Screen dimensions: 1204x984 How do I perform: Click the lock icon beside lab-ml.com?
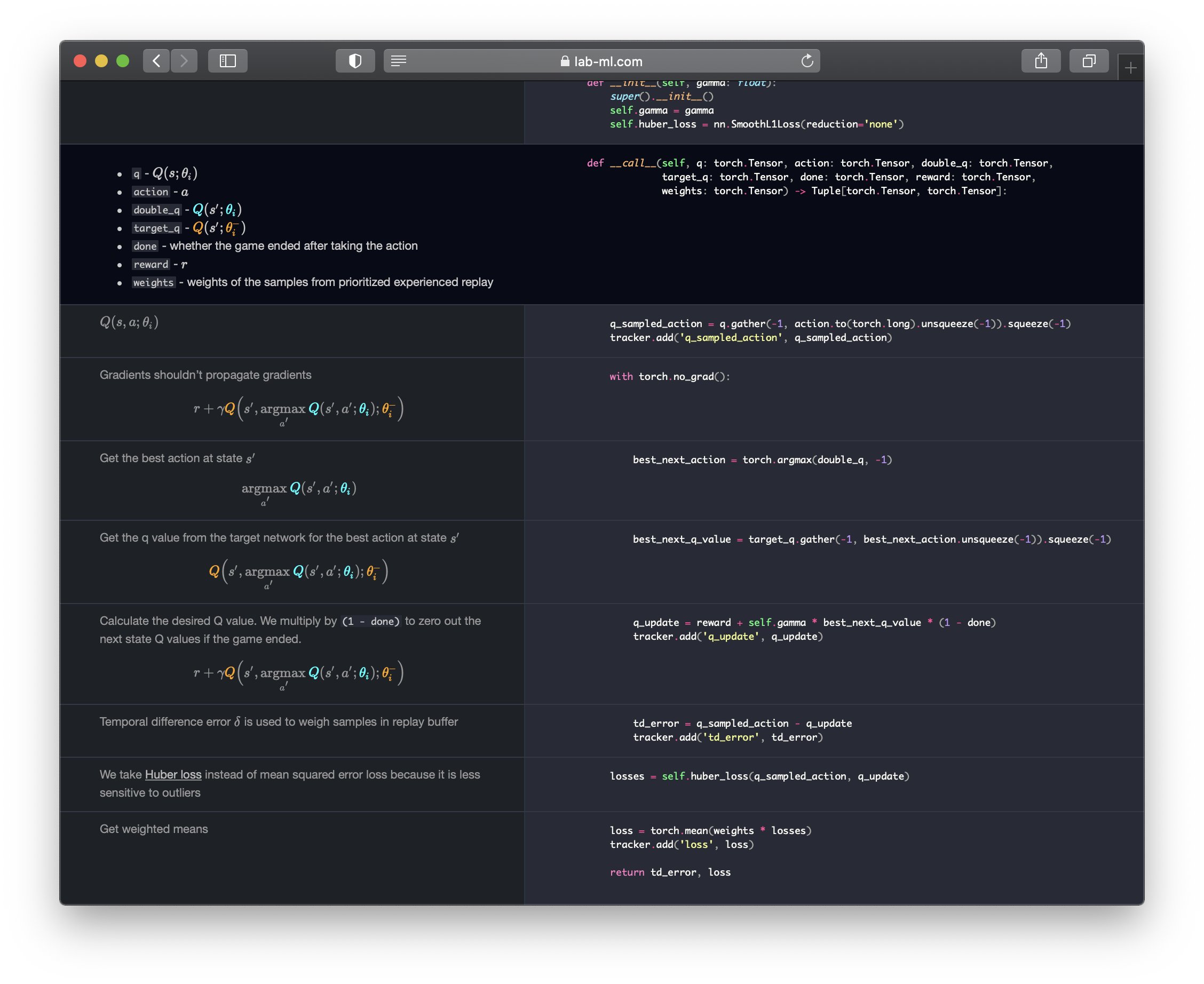tap(565, 61)
